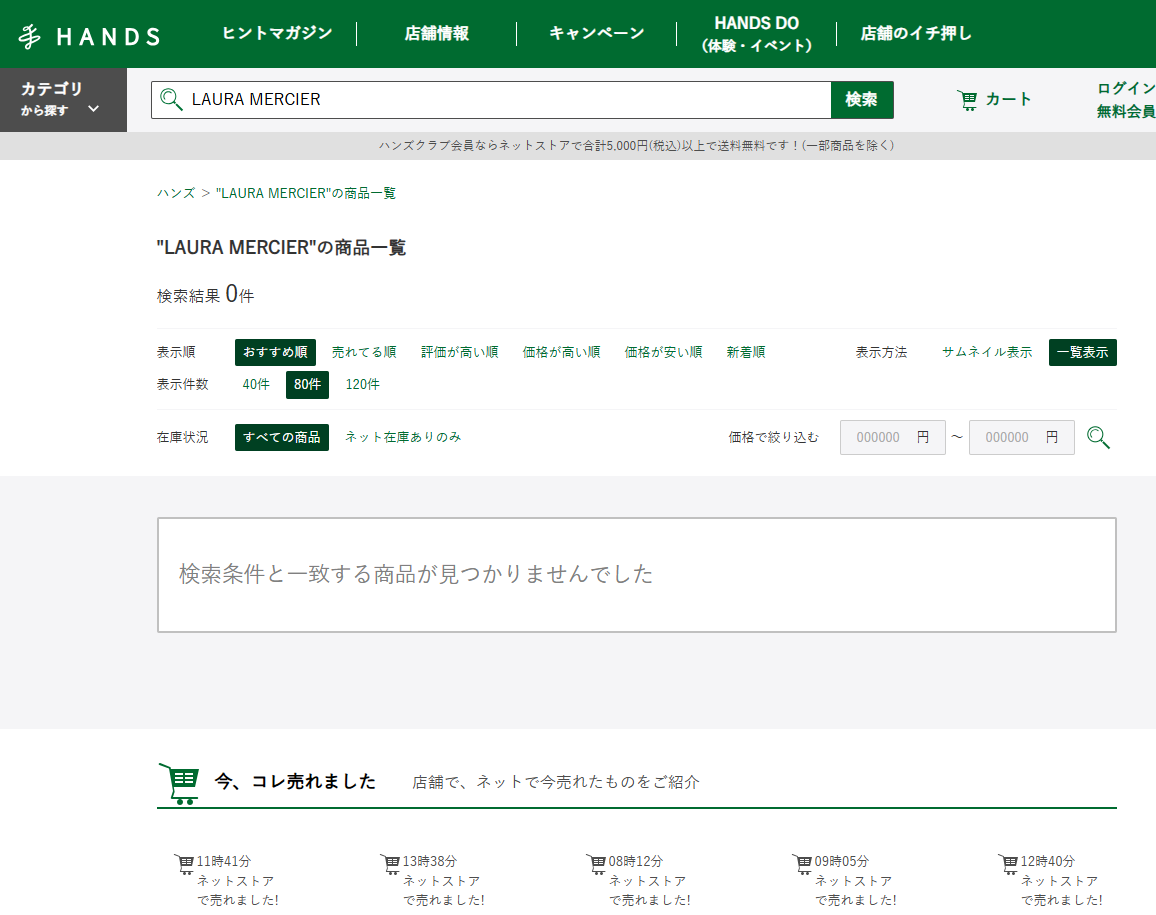Click the 13時38分 ネットストアで売れました entry
Viewport: 1156px width, 915px height.
[x=434, y=880]
